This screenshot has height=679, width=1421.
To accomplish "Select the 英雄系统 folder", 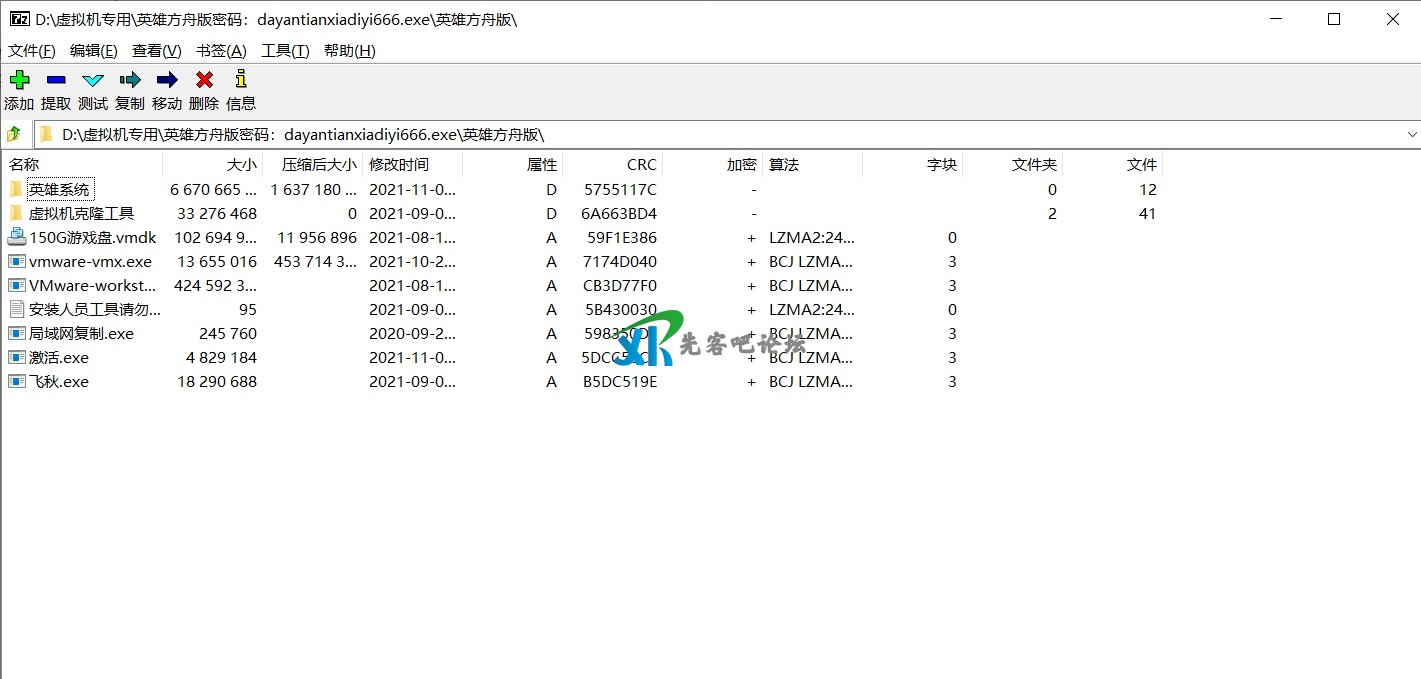I will click(x=59, y=190).
